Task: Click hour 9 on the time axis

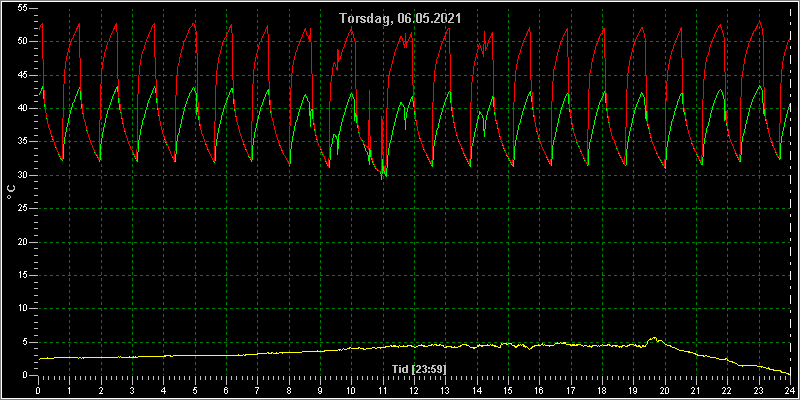Action: 320,391
